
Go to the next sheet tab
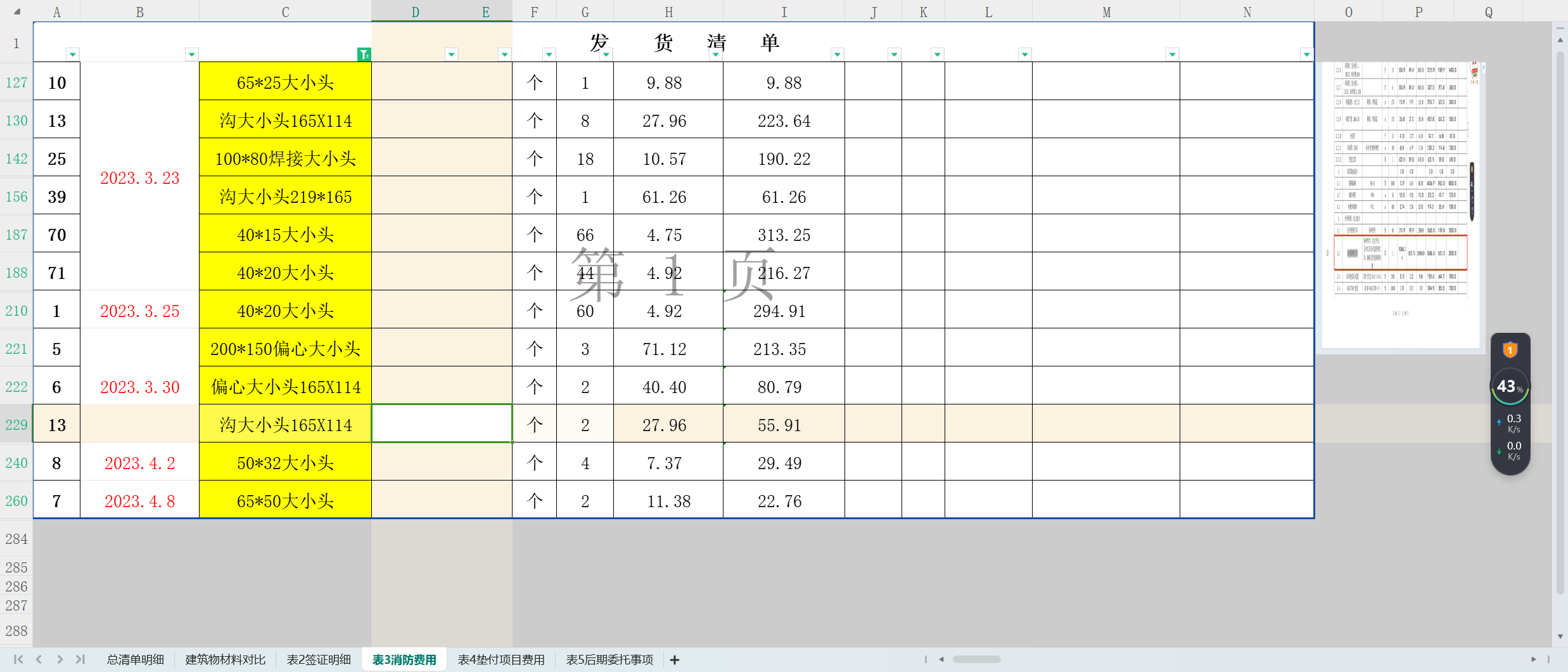click(x=60, y=659)
